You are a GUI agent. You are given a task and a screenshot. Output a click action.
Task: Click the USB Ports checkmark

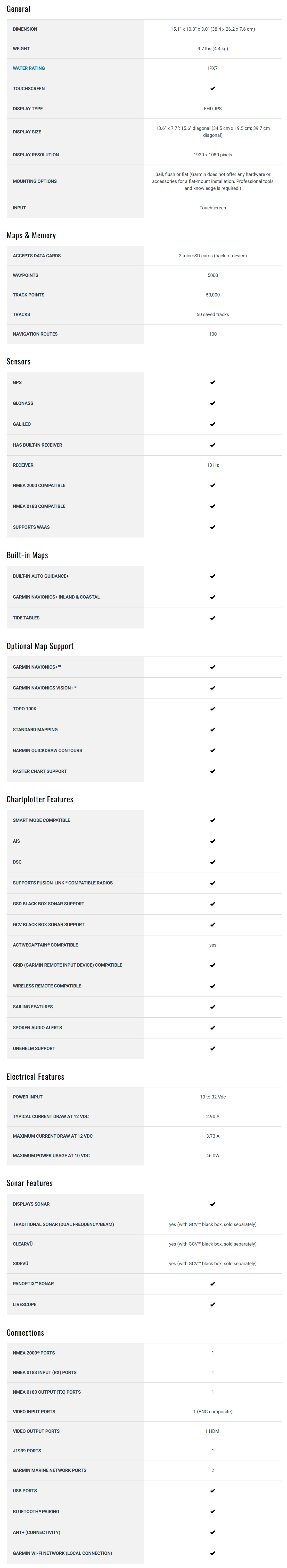click(x=213, y=1491)
